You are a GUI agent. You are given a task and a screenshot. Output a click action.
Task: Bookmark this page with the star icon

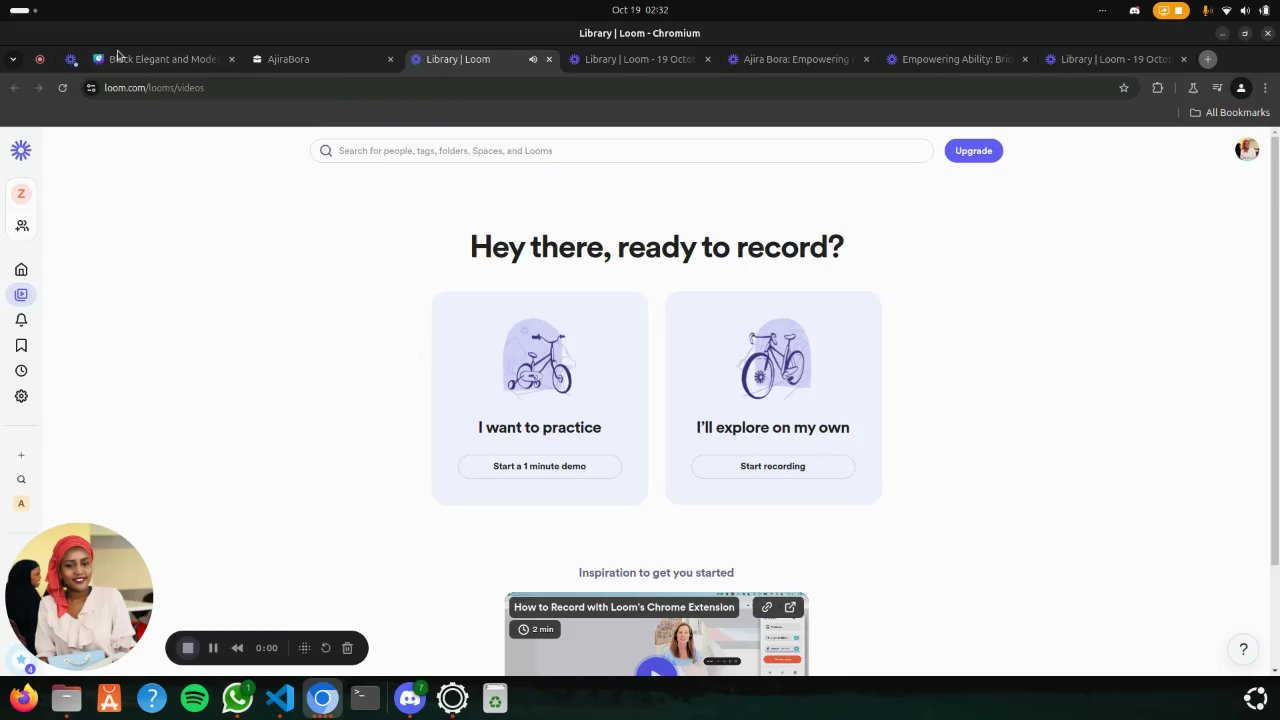pyautogui.click(x=1124, y=88)
